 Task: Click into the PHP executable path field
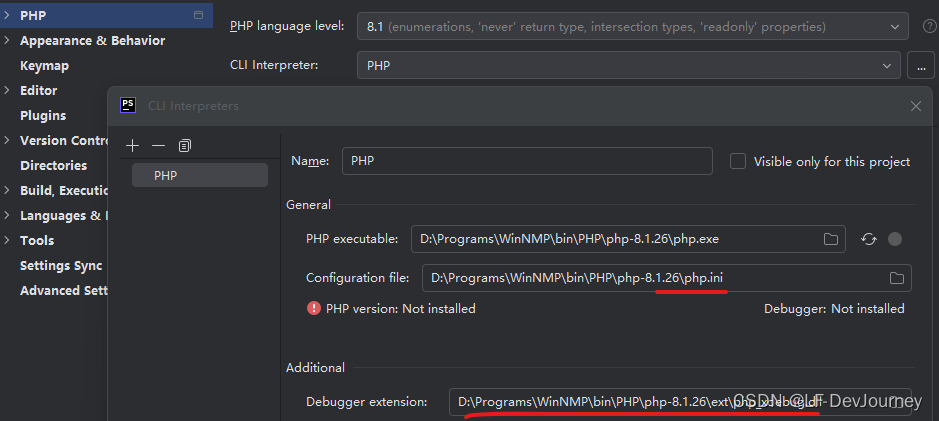click(628, 239)
